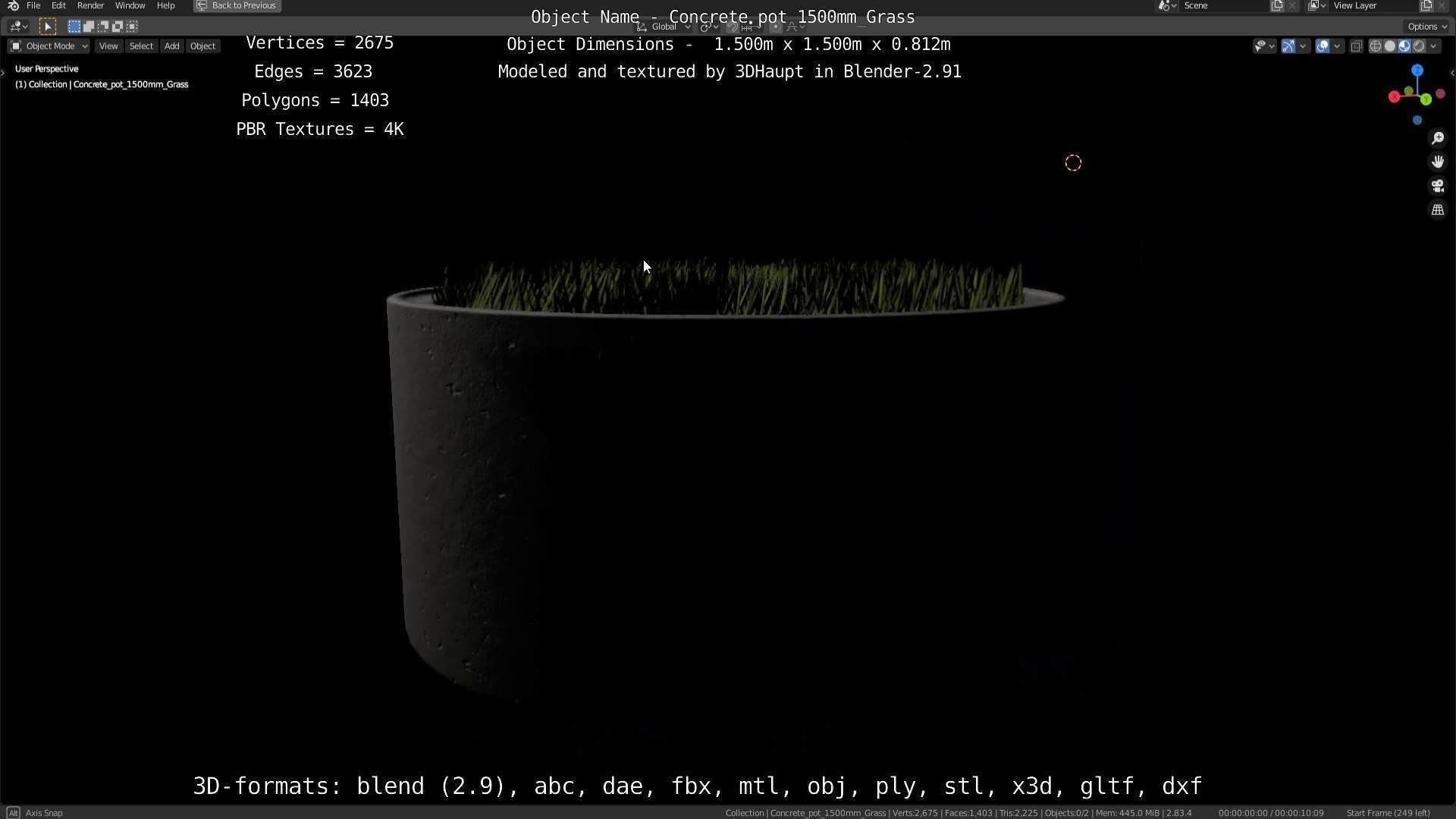This screenshot has width=1456, height=819.
Task: Choose Subtract selection mode
Action: click(x=102, y=27)
